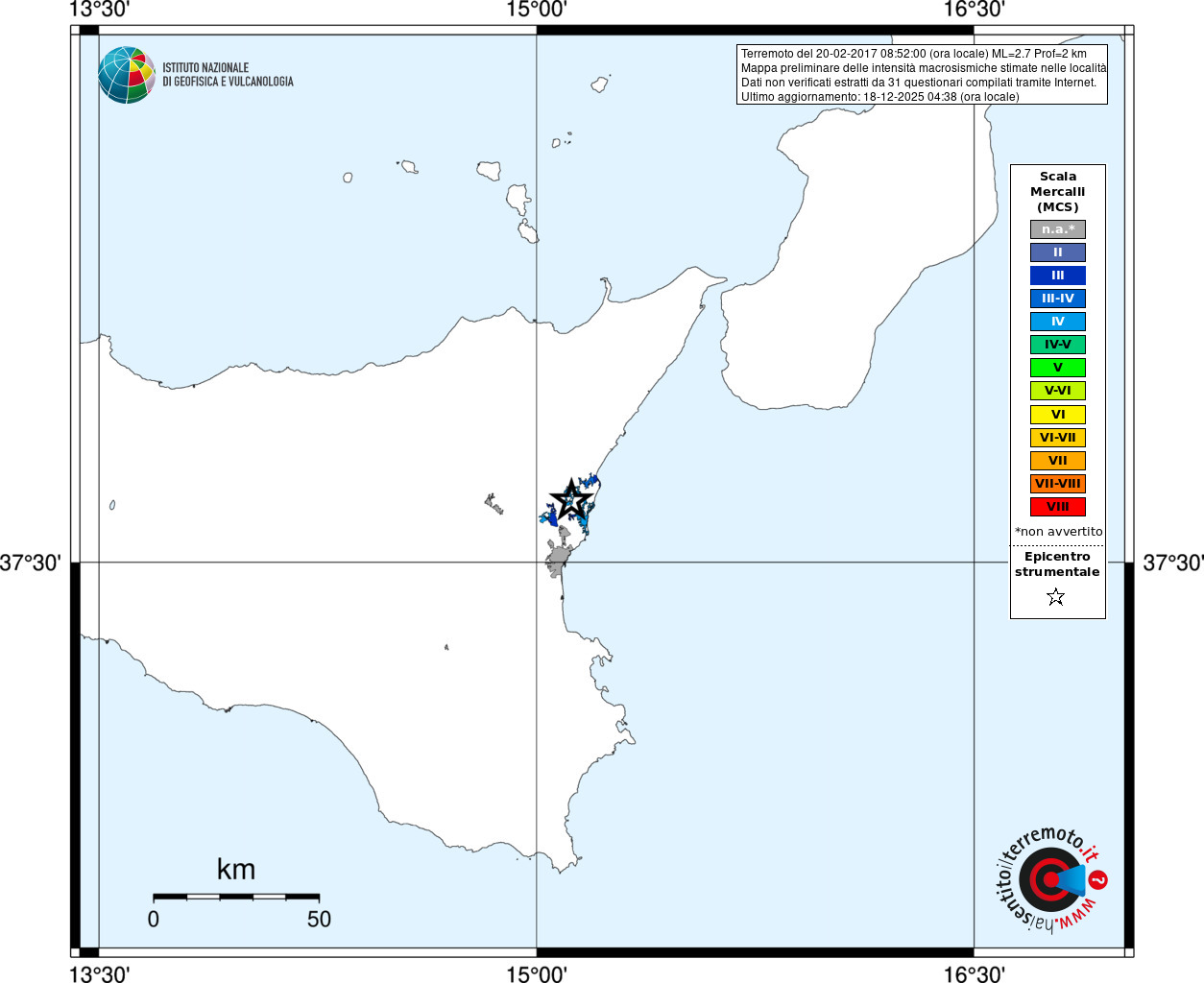Click the III-IV legend color box
The image size is (1204, 983).
[x=1057, y=299]
